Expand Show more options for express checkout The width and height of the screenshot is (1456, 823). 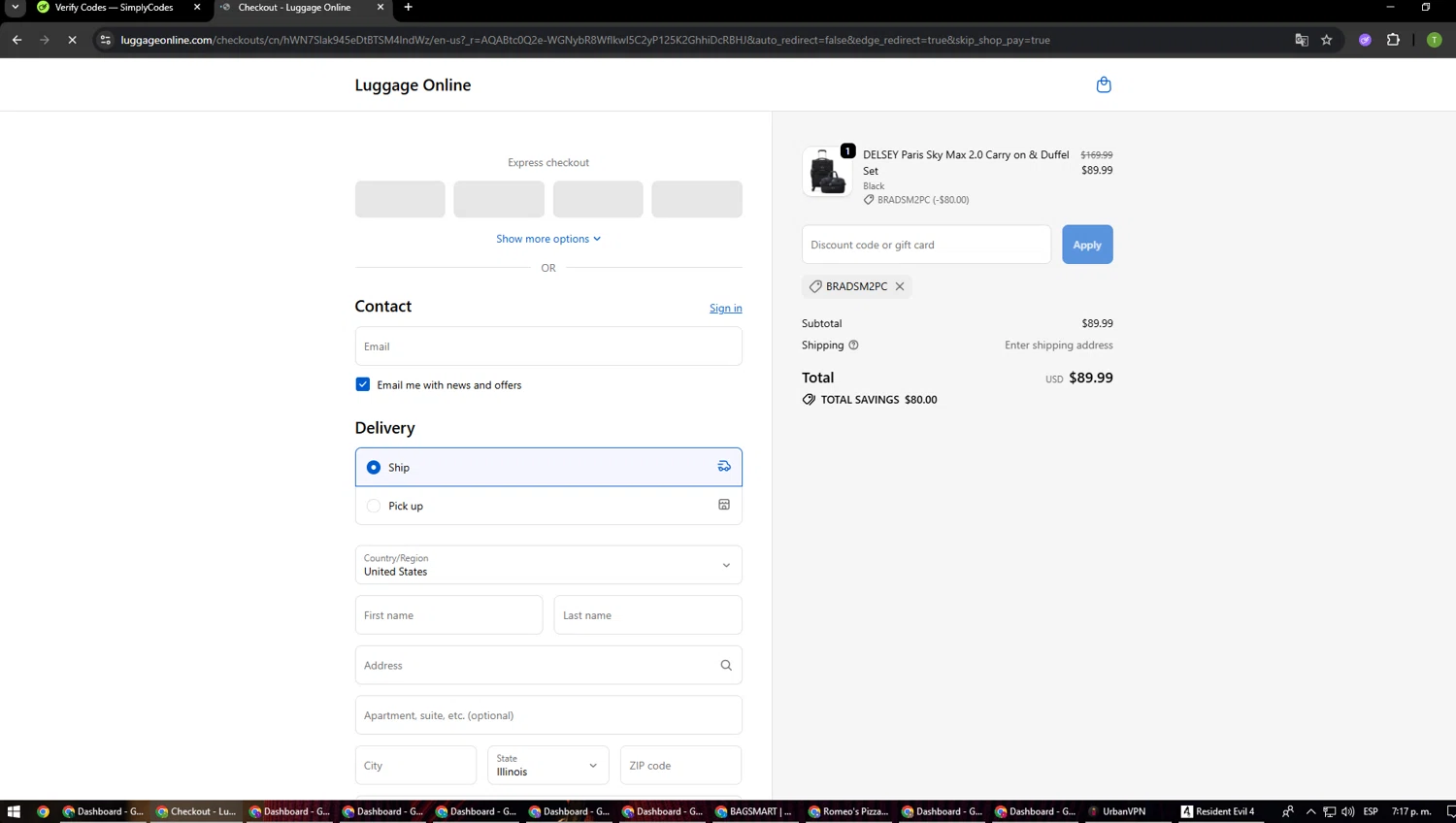click(548, 239)
